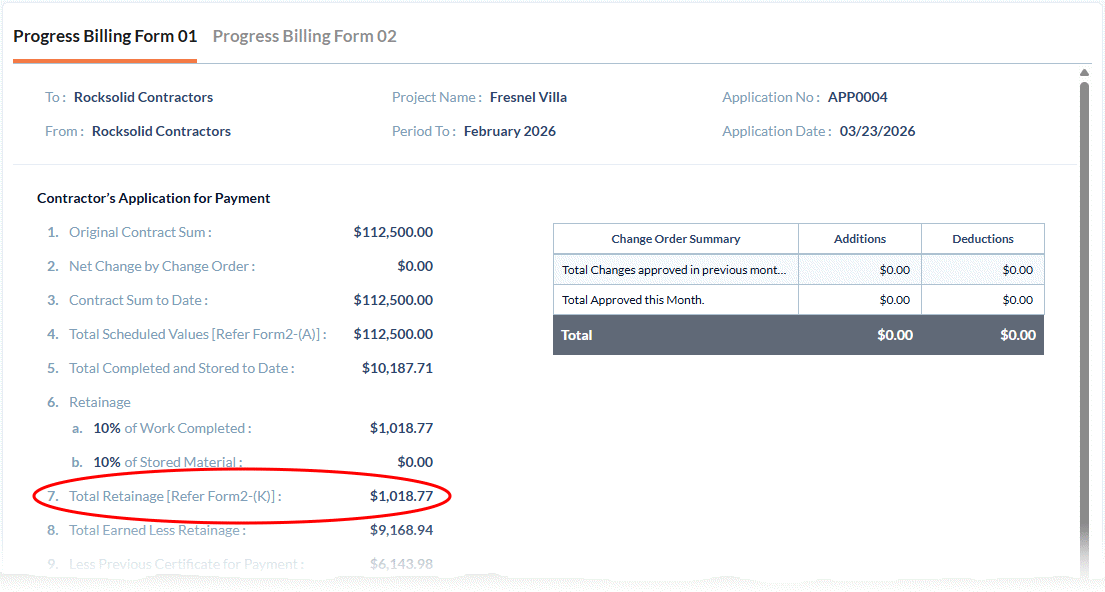Viewport: 1105px width, 592px height.
Task: Click the Total Completed and Stored amount $10,187.71
Action: pos(397,368)
